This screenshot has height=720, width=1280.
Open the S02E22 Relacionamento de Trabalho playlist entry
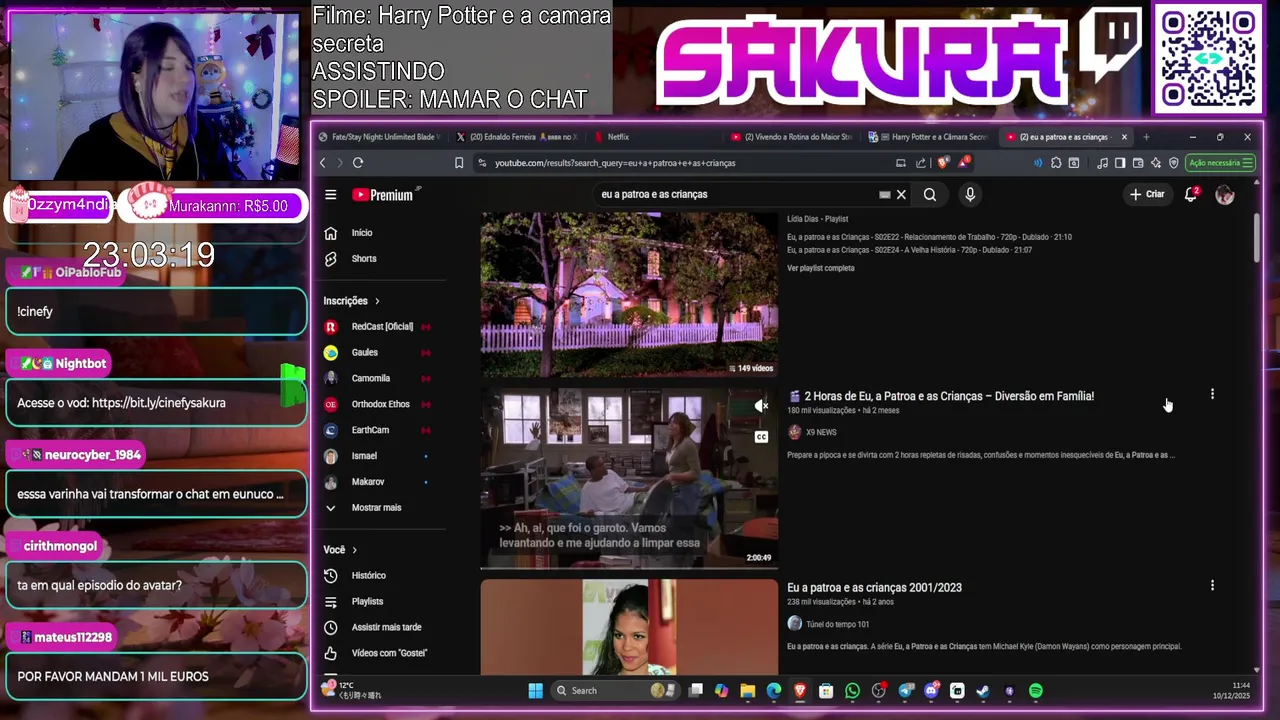tap(929, 237)
